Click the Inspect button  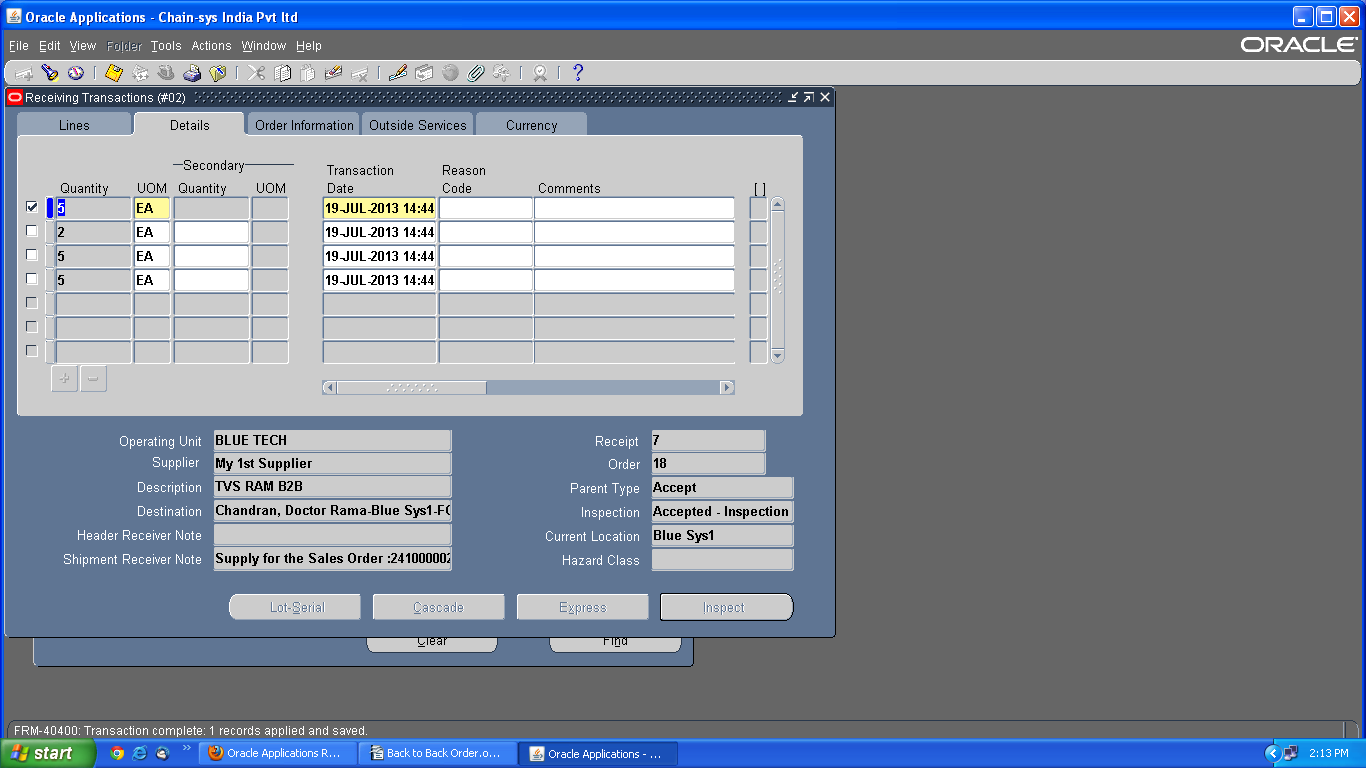[x=726, y=607]
